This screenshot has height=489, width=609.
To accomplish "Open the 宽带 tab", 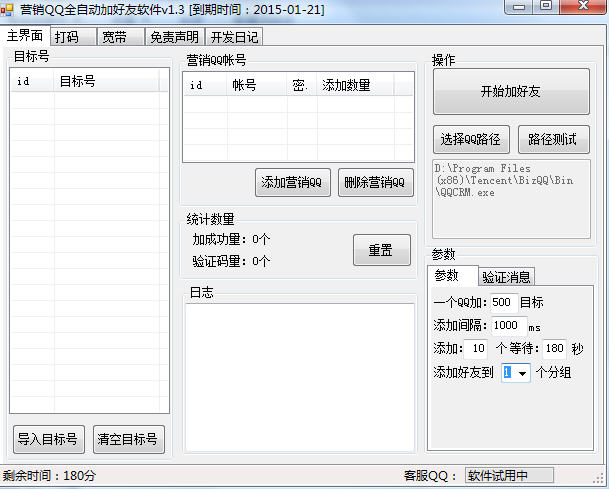I will (114, 37).
